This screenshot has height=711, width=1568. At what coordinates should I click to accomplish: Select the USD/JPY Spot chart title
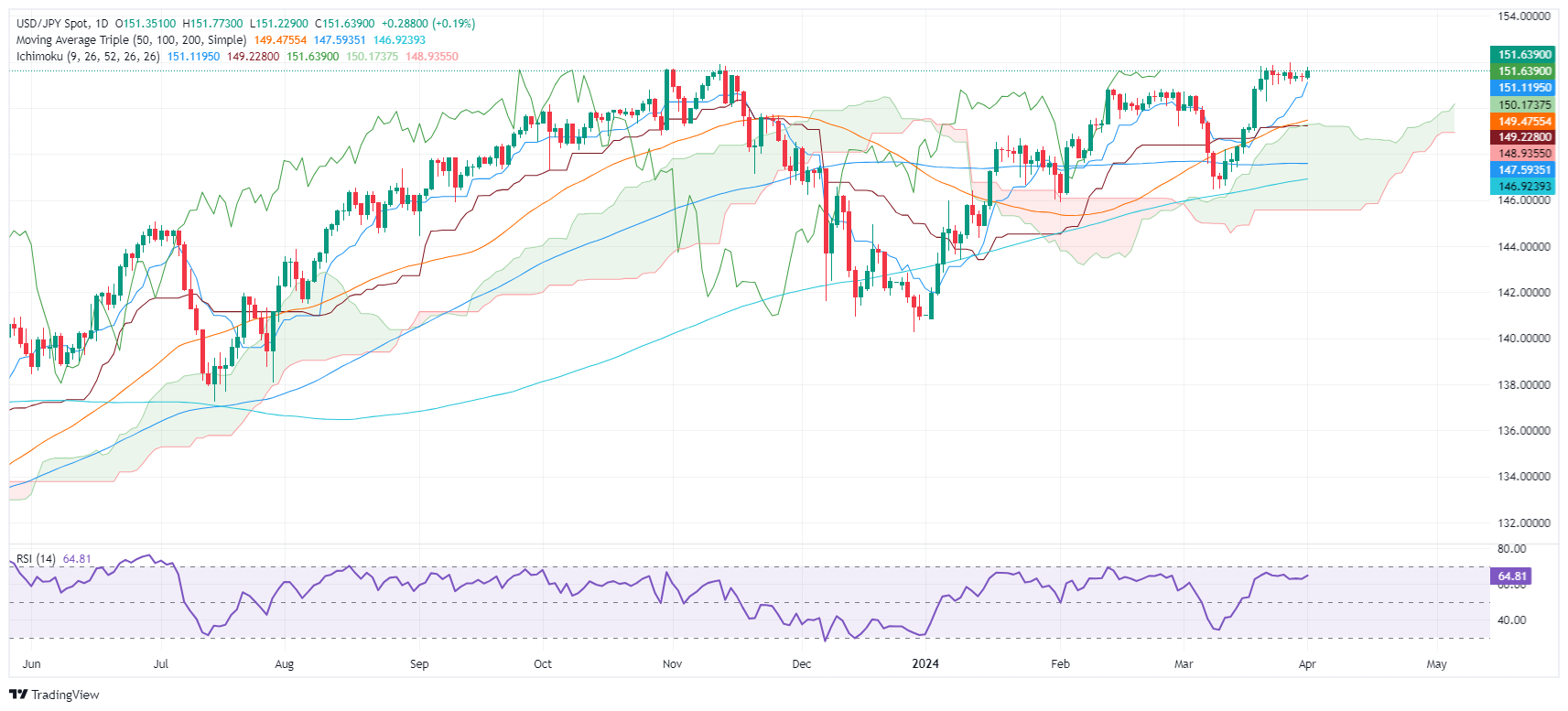click(60, 24)
